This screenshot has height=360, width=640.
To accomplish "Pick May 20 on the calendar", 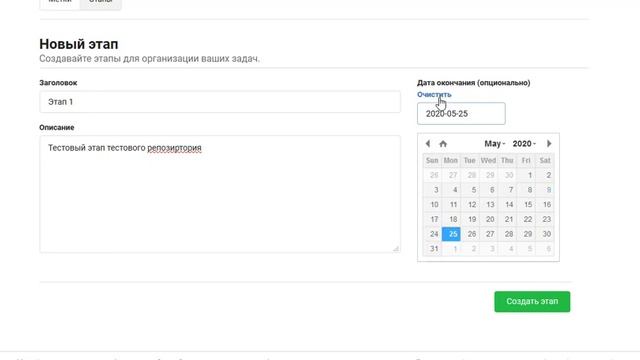I will [x=489, y=219].
